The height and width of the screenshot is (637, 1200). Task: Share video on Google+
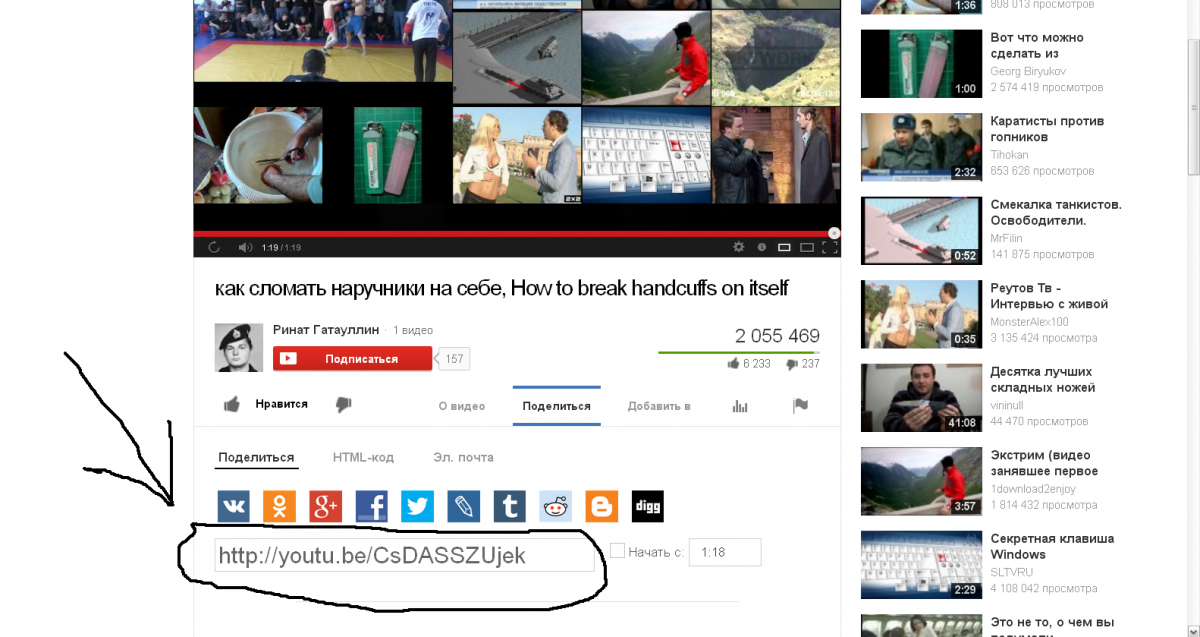tap(325, 506)
